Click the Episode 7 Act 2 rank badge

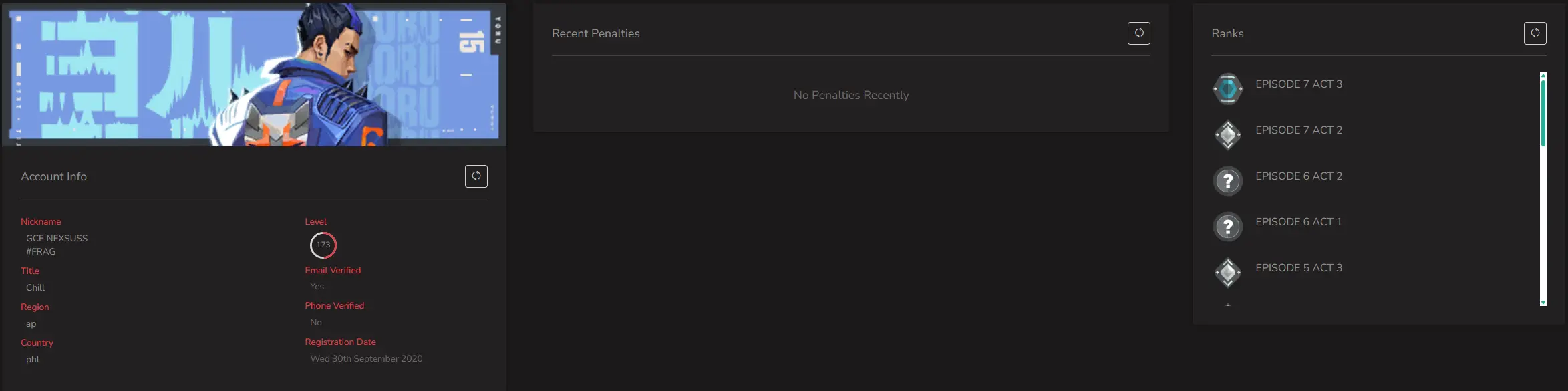[x=1227, y=135]
